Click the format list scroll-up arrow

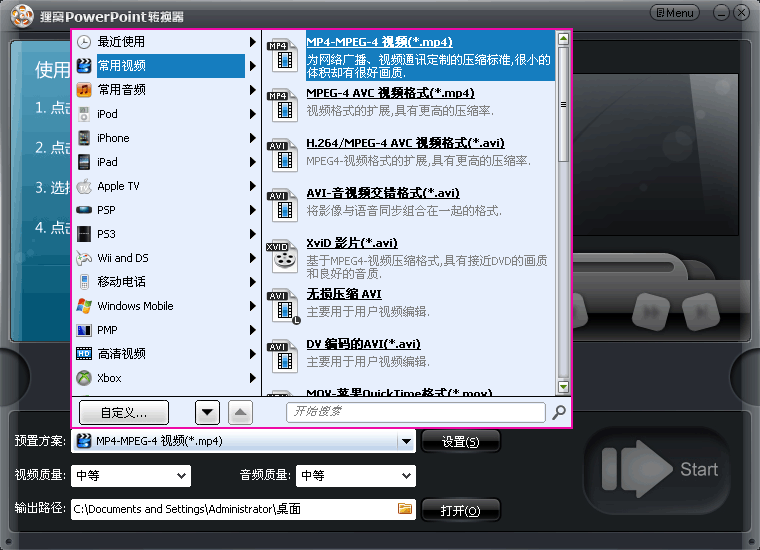point(563,39)
